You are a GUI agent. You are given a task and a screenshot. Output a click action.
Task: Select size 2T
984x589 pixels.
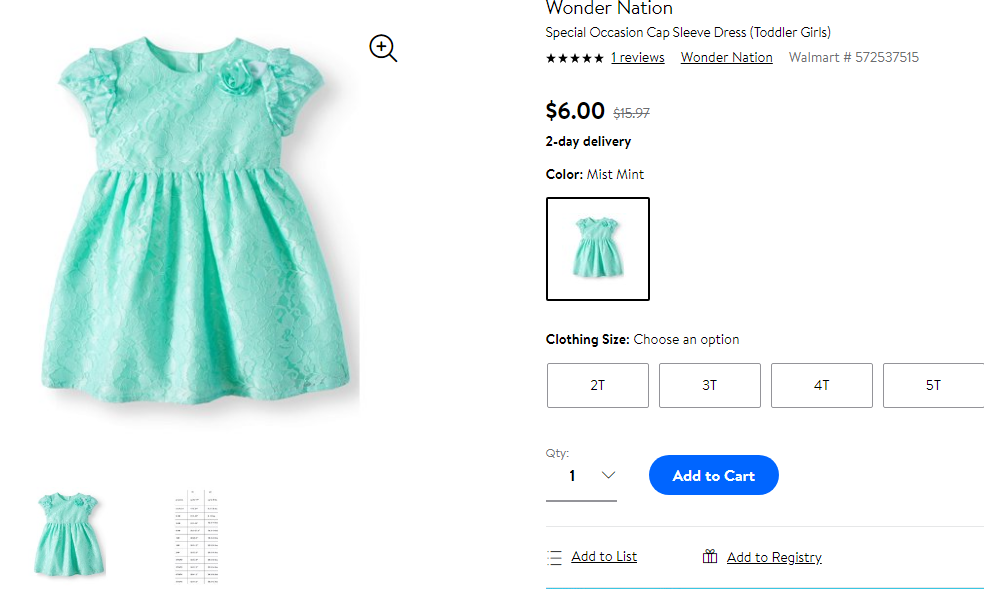[x=597, y=385]
